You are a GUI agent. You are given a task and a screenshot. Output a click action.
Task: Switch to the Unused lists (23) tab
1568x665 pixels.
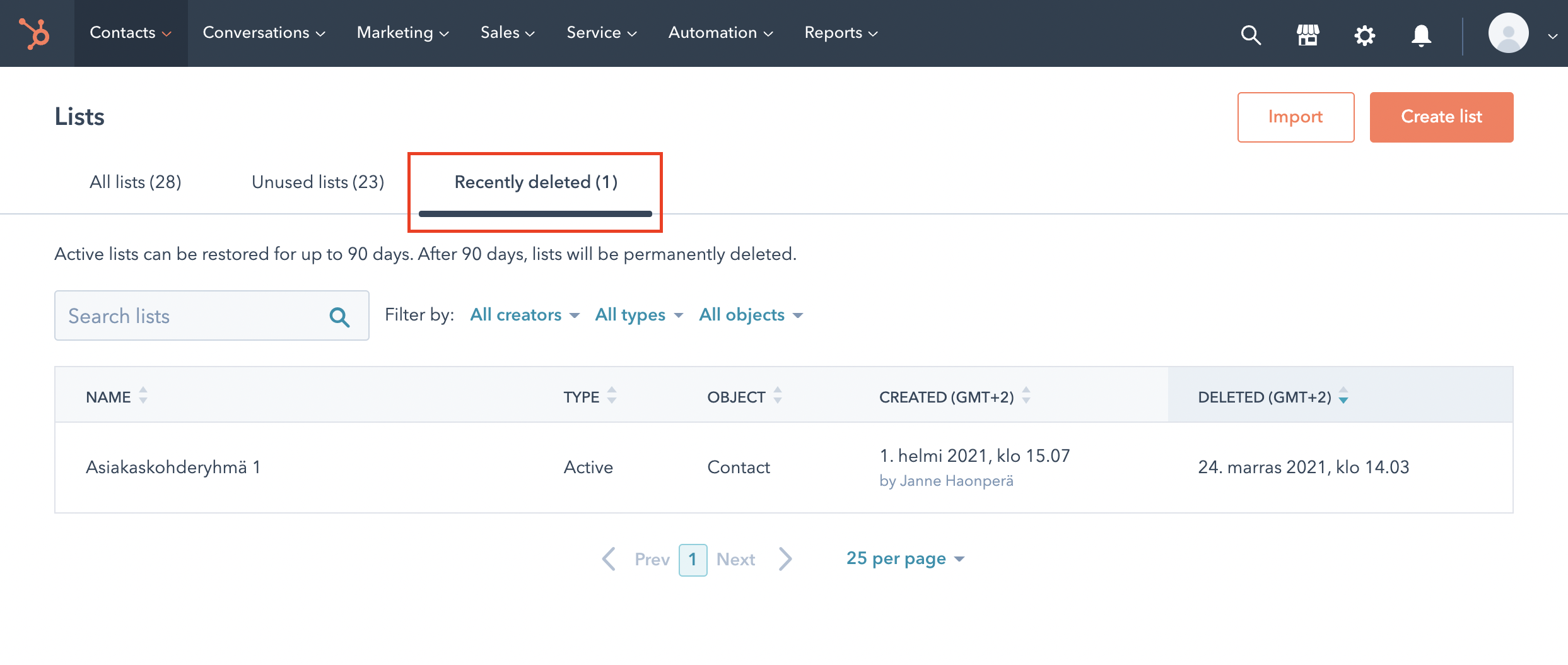318,182
